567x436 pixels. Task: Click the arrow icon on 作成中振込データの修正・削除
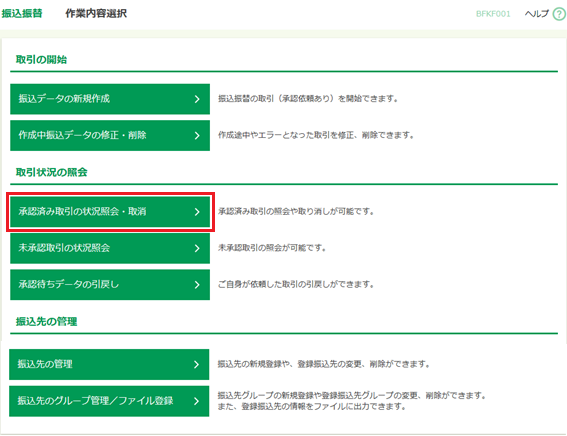(x=197, y=136)
